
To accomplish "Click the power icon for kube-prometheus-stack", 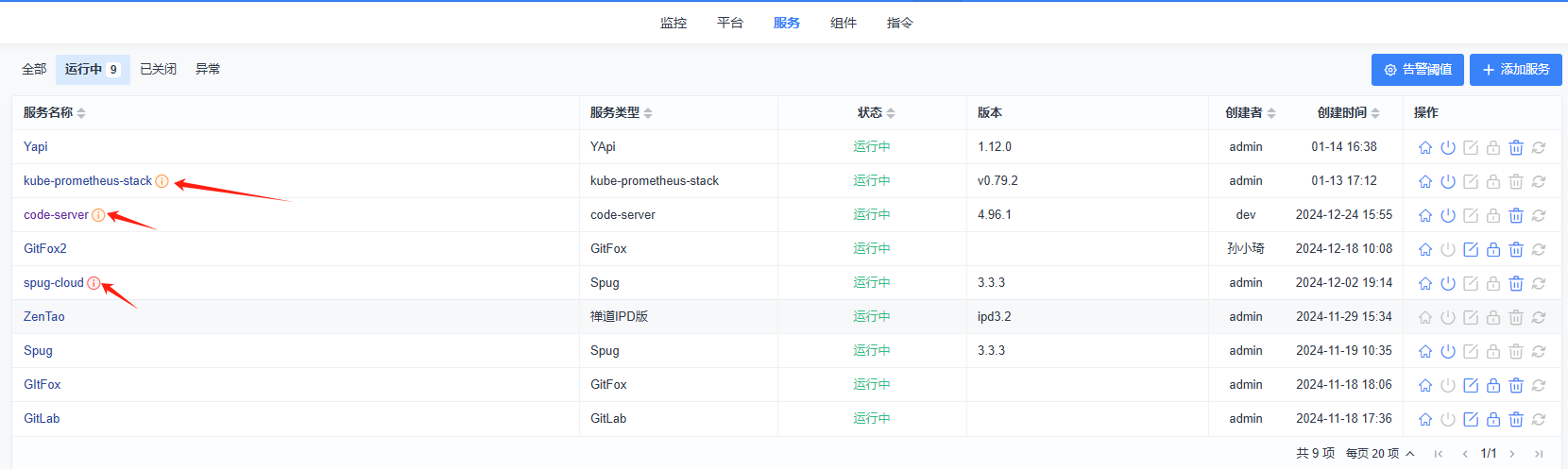I will click(x=1448, y=181).
